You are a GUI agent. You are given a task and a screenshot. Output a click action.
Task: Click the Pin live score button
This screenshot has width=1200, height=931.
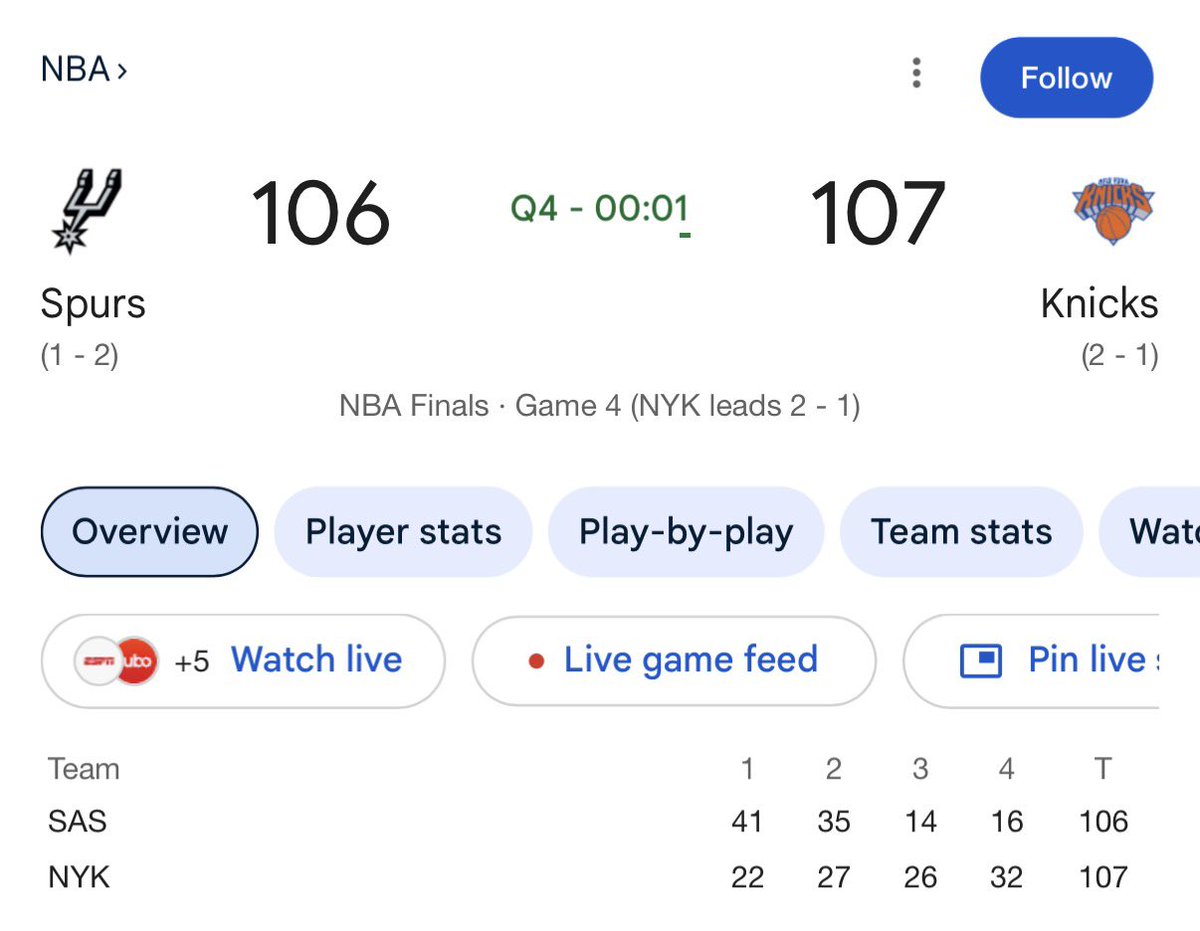pyautogui.click(x=1032, y=661)
